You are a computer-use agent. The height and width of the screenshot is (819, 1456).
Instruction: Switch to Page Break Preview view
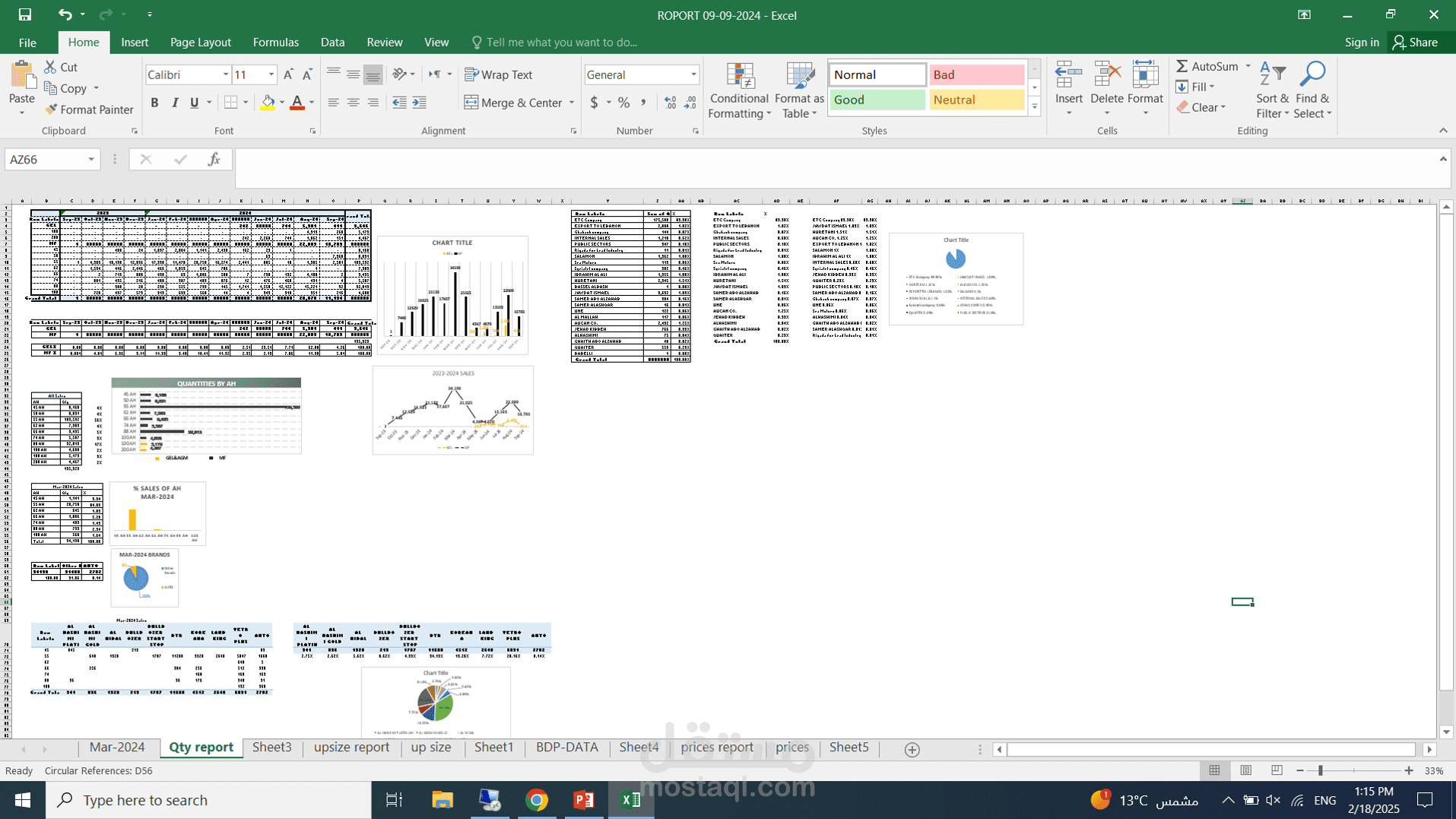pos(1277,770)
